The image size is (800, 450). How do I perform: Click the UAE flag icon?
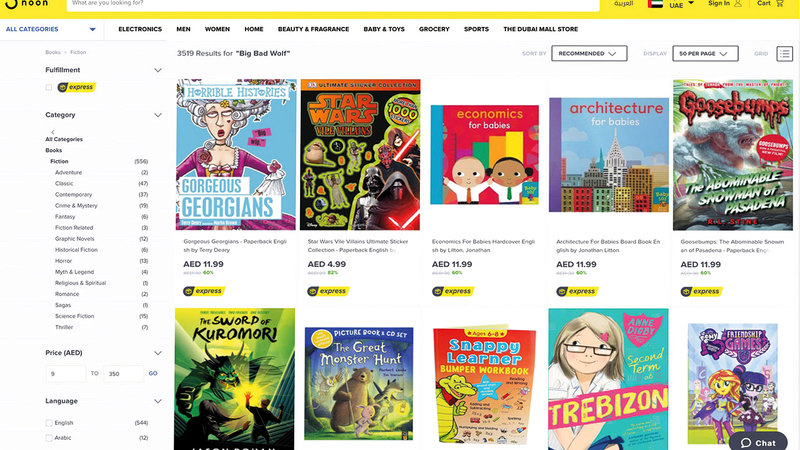click(655, 4)
